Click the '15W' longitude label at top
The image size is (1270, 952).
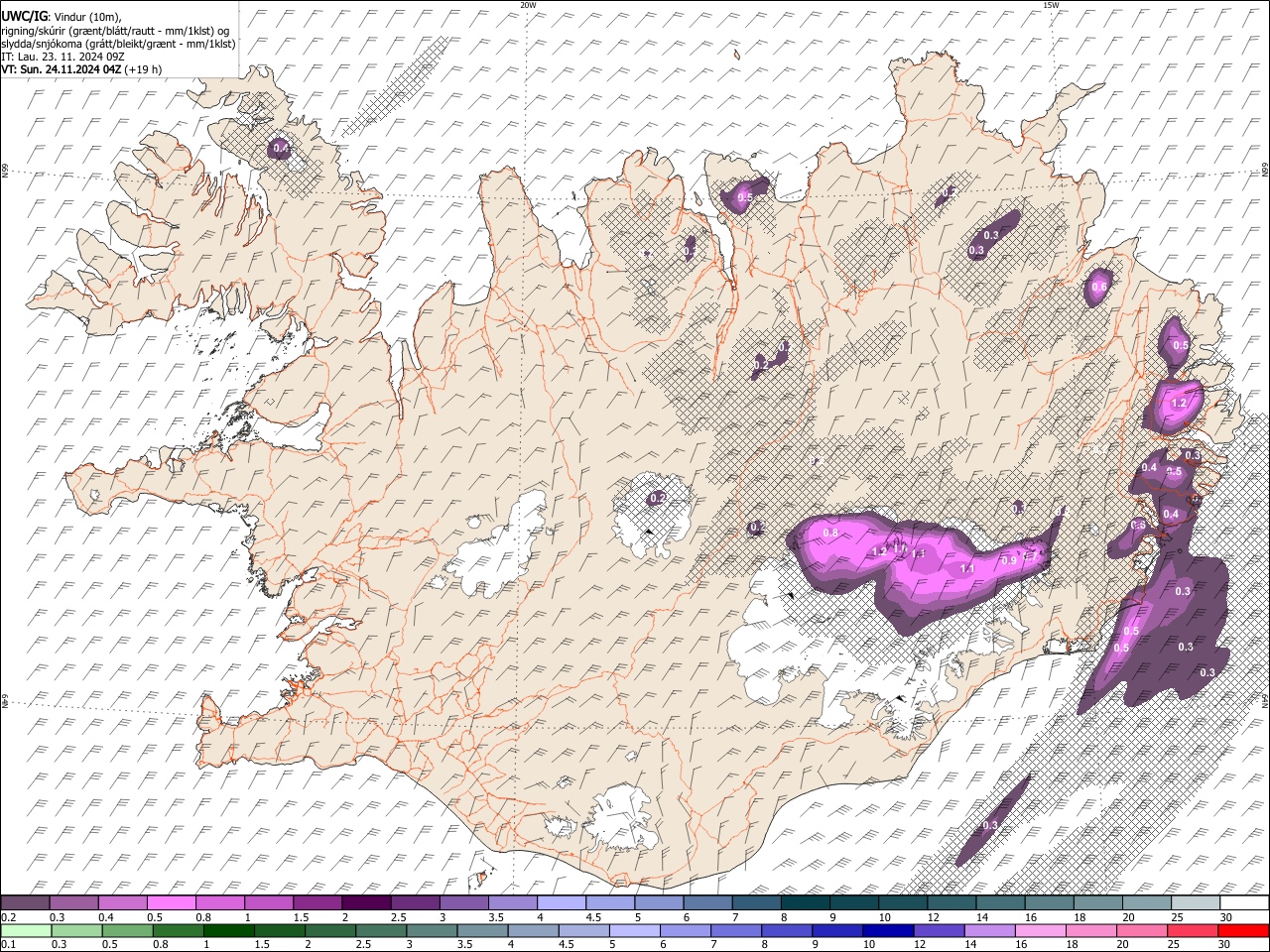coord(1051,5)
